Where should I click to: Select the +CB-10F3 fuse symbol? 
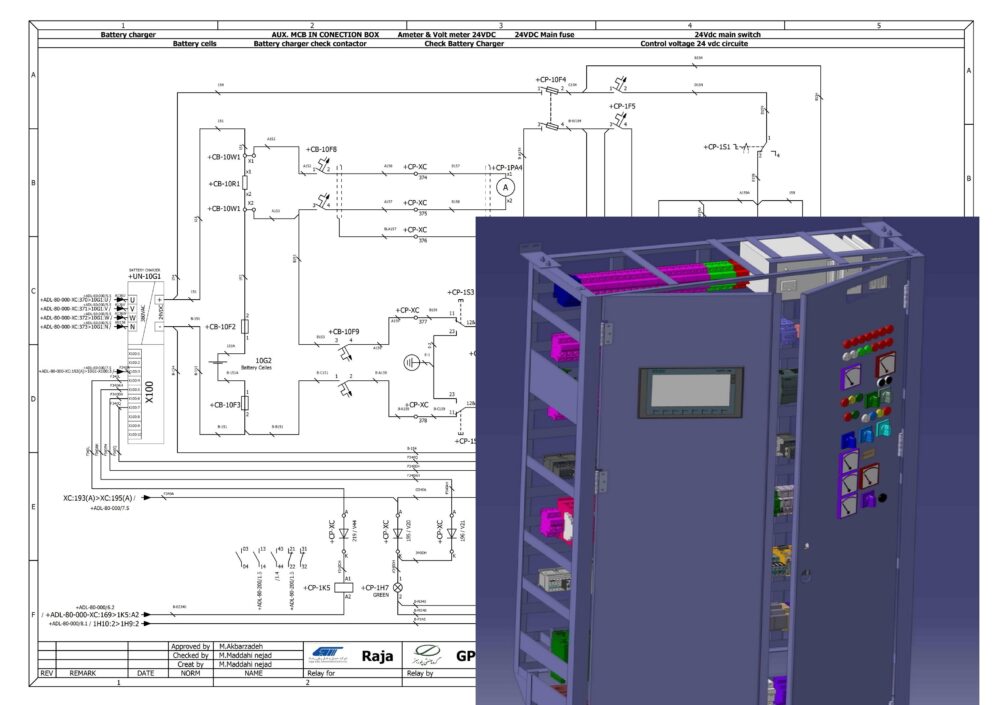pyautogui.click(x=245, y=404)
